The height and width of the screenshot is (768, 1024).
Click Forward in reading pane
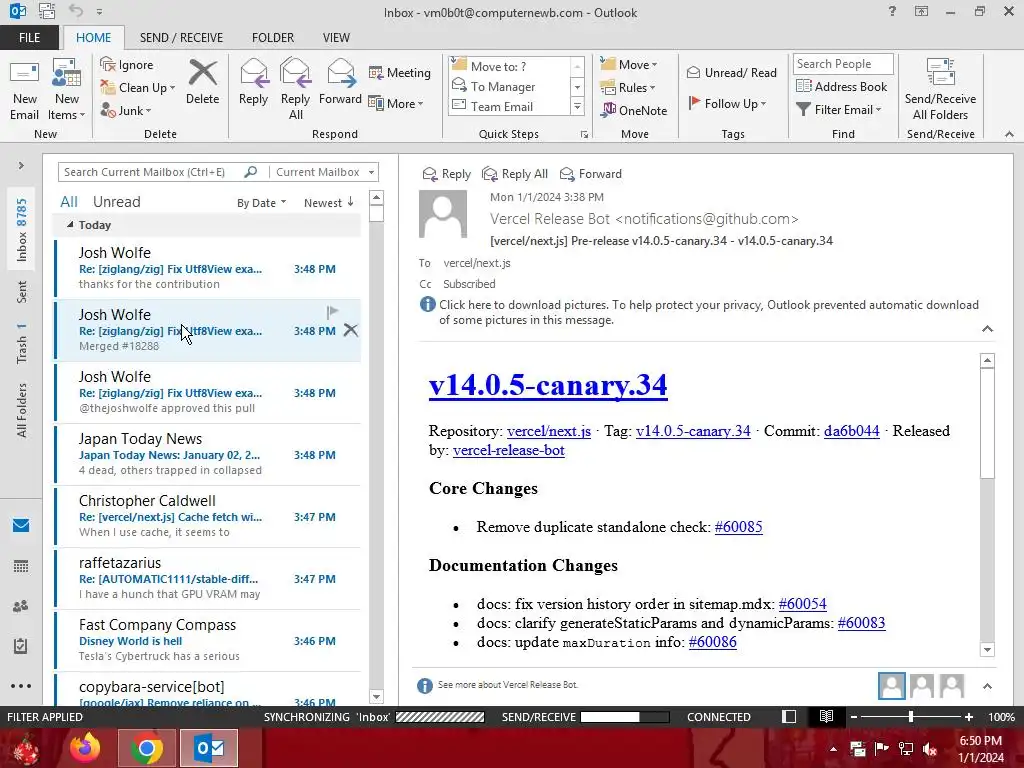click(x=591, y=174)
